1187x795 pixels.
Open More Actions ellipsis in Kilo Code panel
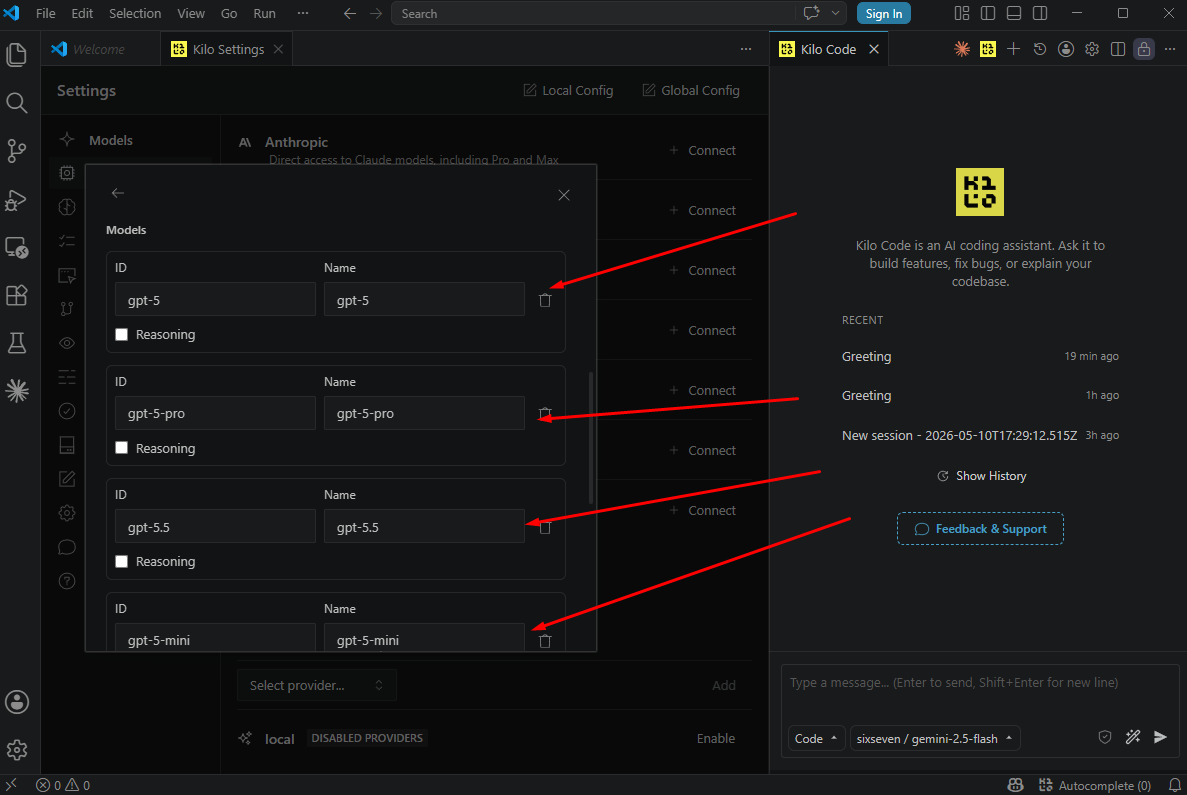click(1170, 49)
